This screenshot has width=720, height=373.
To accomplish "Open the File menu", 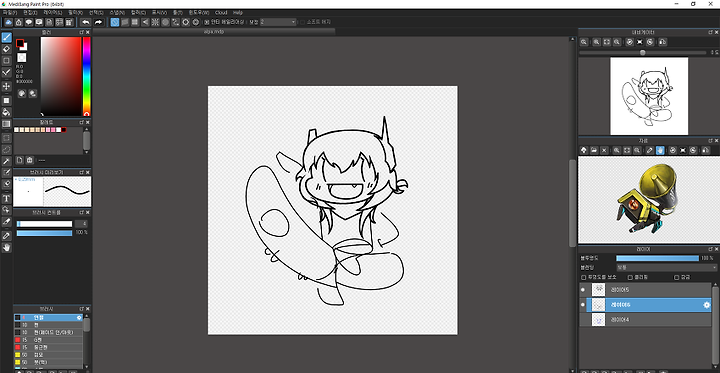I will (x=10, y=13).
